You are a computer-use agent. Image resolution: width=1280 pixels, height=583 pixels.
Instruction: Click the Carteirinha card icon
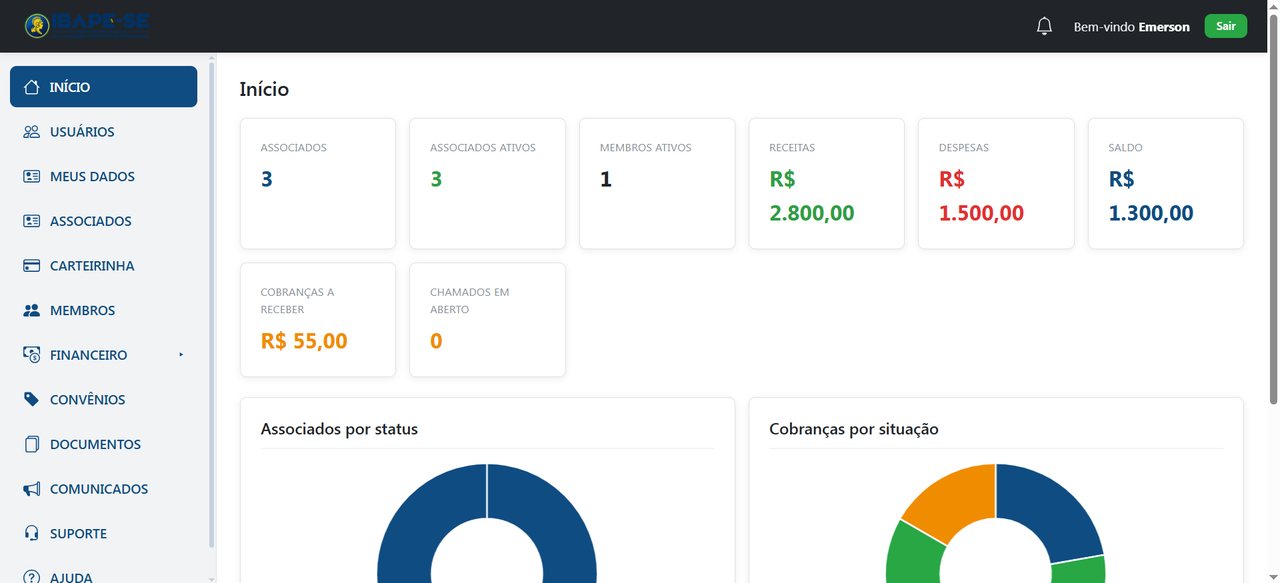[32, 266]
